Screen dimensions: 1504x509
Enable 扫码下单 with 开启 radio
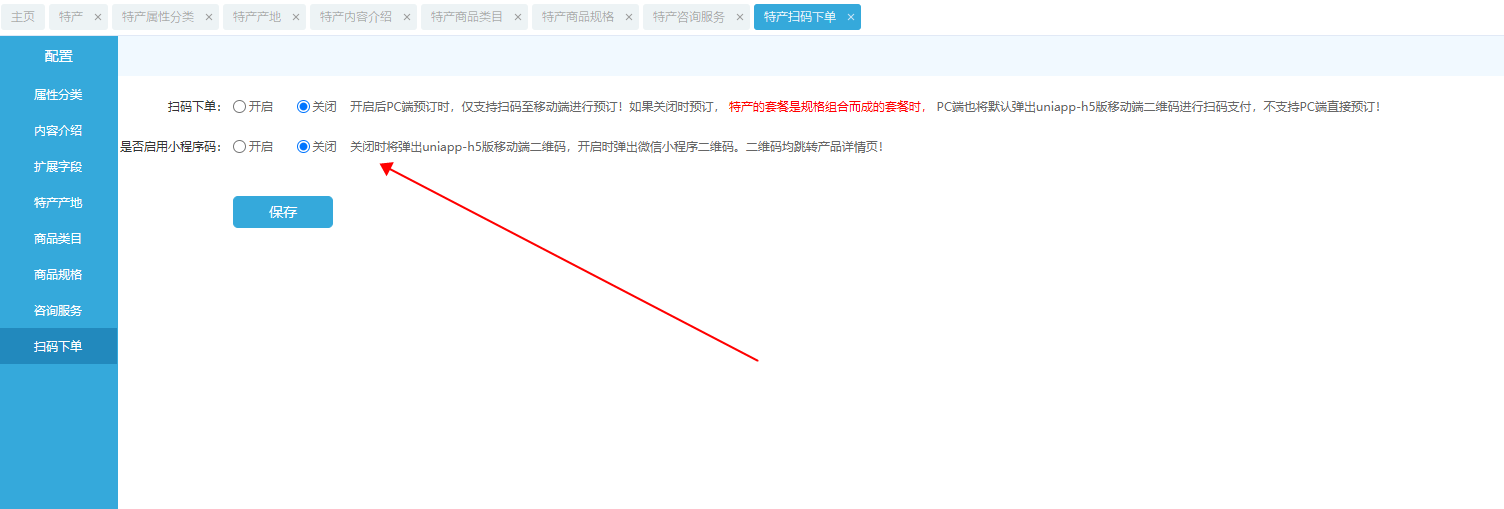(x=240, y=106)
